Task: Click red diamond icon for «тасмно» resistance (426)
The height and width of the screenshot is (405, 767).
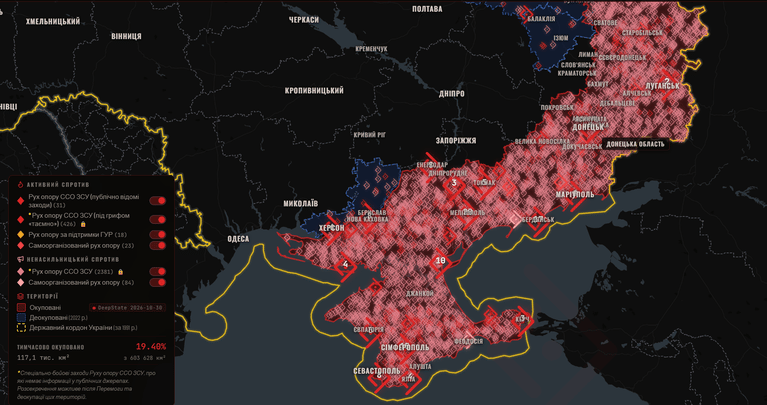Action: tap(21, 219)
